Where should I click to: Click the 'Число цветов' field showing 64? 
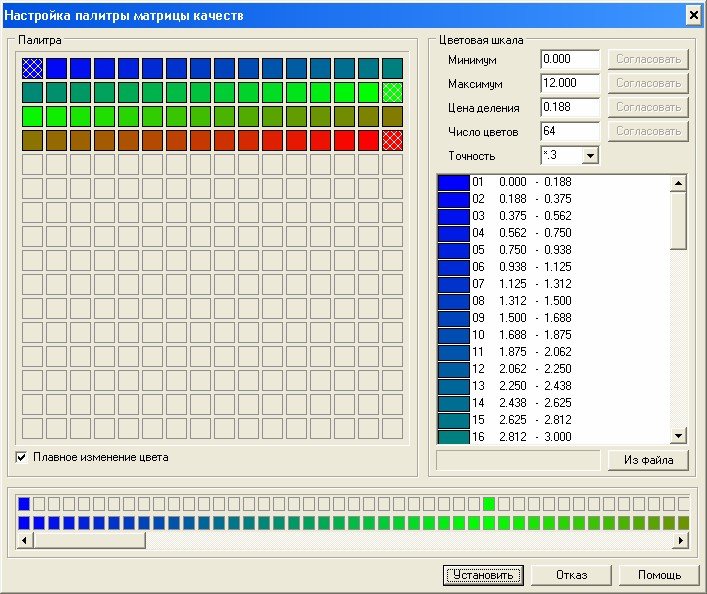(x=569, y=131)
